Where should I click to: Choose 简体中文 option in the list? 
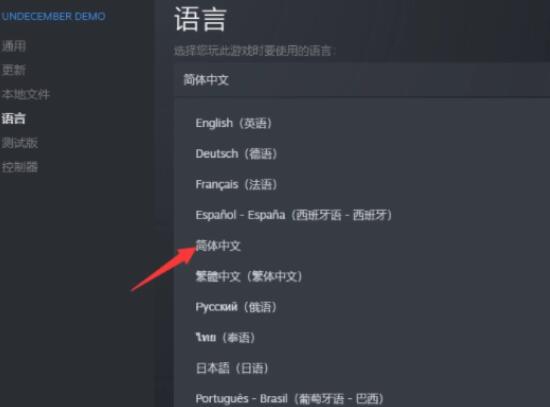coord(218,246)
